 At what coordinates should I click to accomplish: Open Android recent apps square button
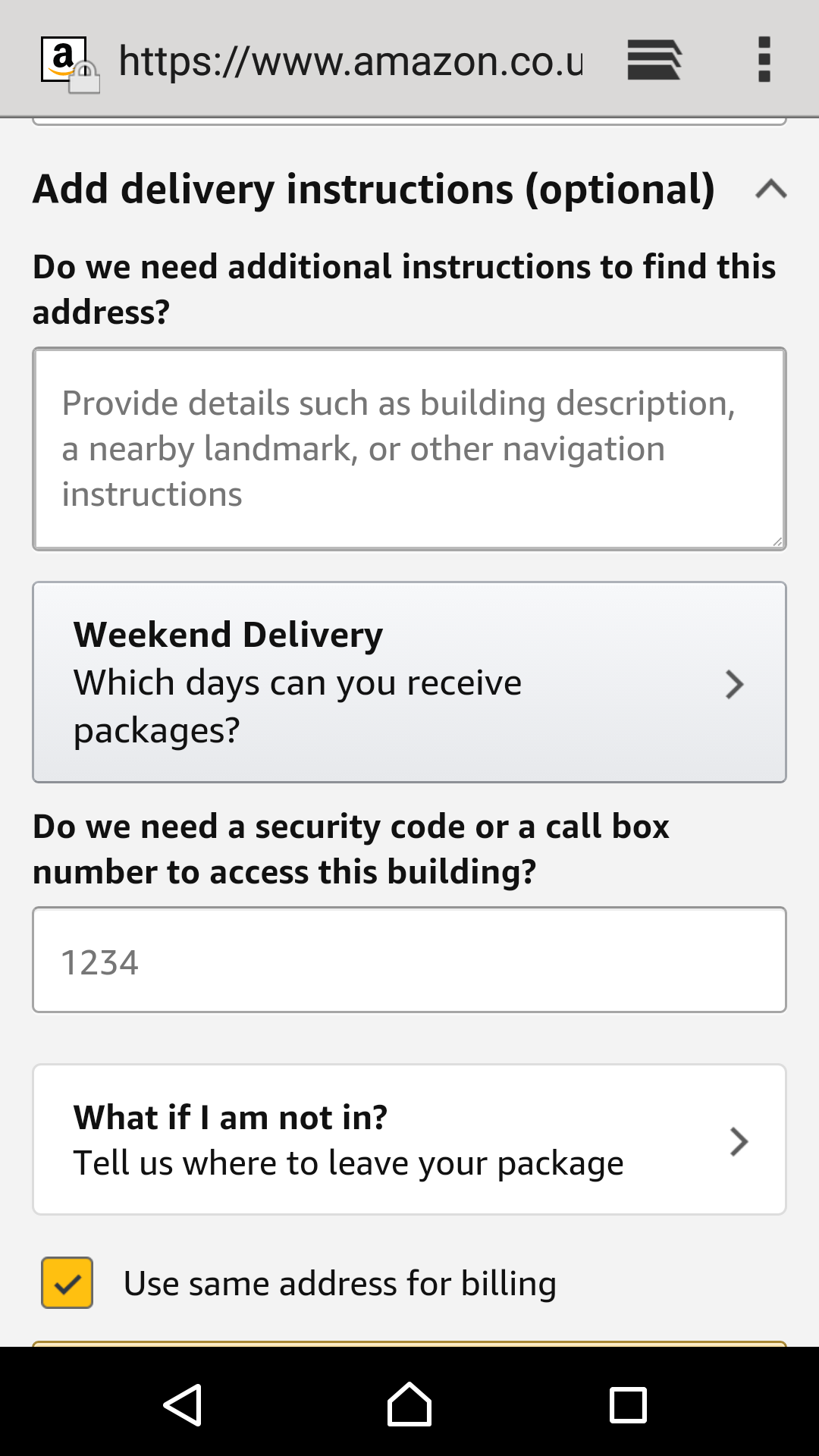[628, 1405]
